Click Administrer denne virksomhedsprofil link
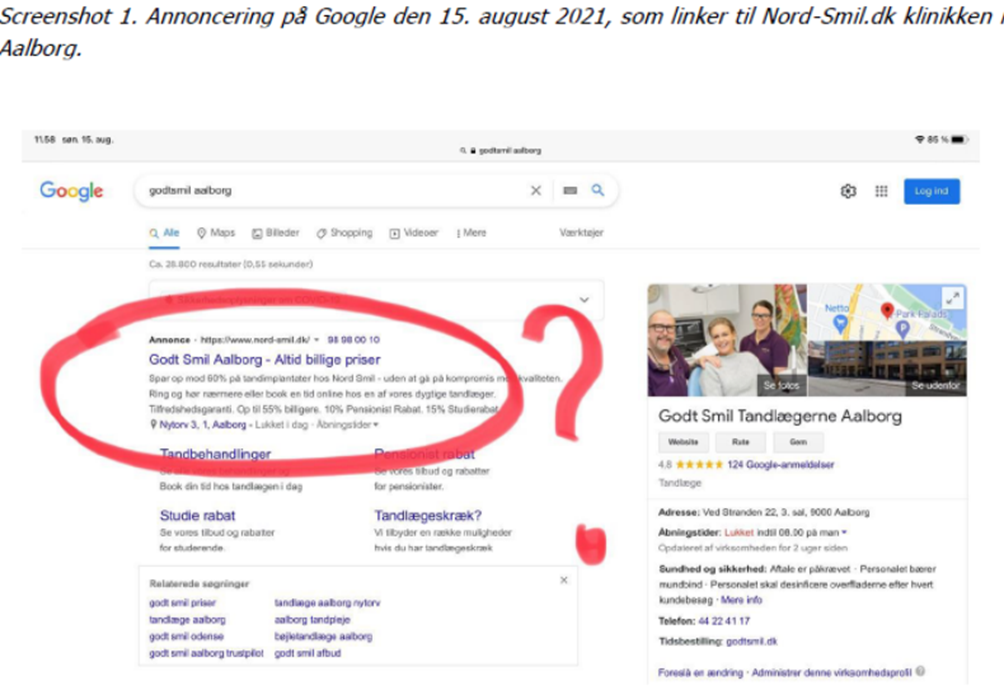This screenshot has width=1004, height=690. [x=831, y=673]
